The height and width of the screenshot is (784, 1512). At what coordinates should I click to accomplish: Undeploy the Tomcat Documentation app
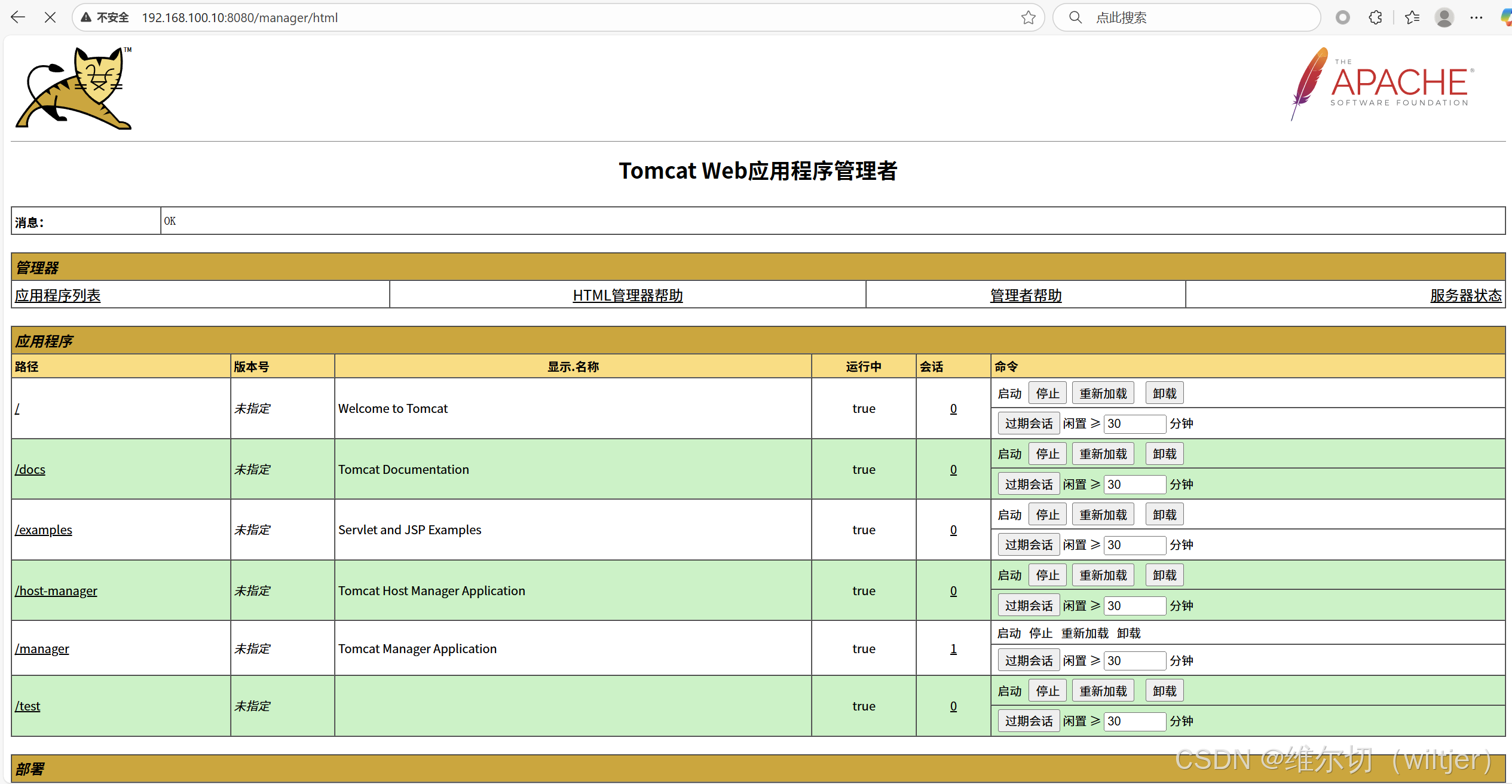1164,454
